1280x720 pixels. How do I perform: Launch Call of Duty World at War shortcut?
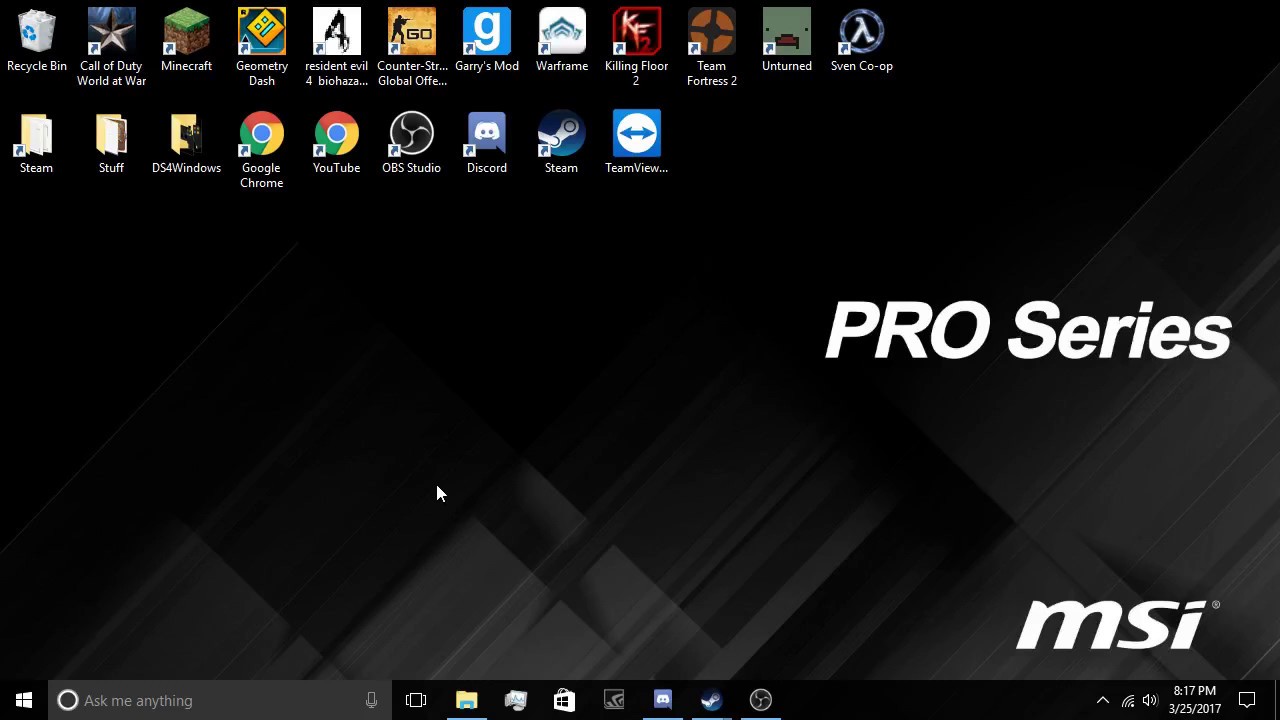point(111,48)
